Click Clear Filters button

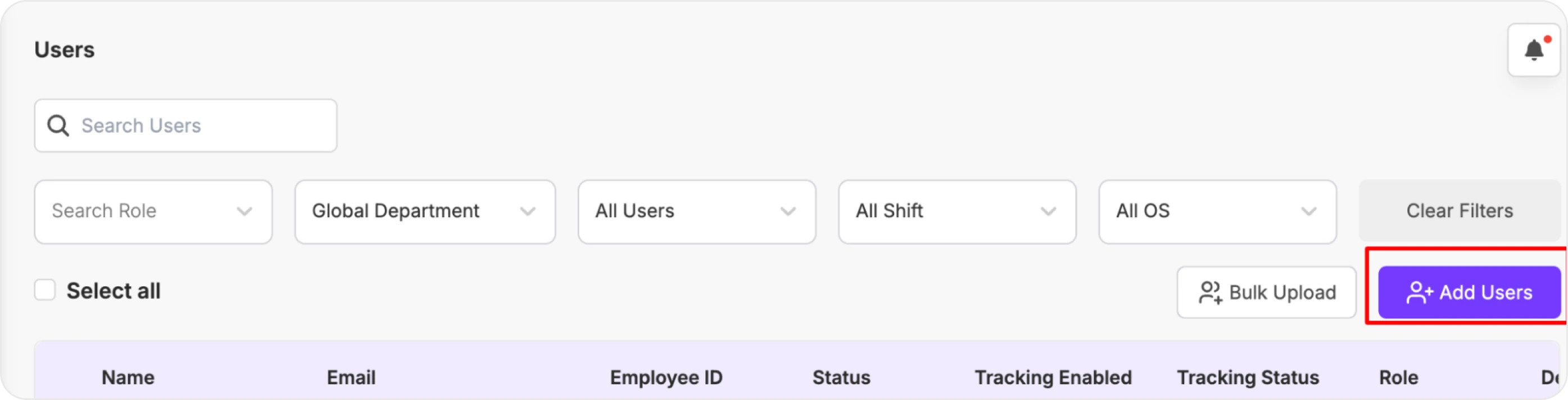pos(1460,211)
